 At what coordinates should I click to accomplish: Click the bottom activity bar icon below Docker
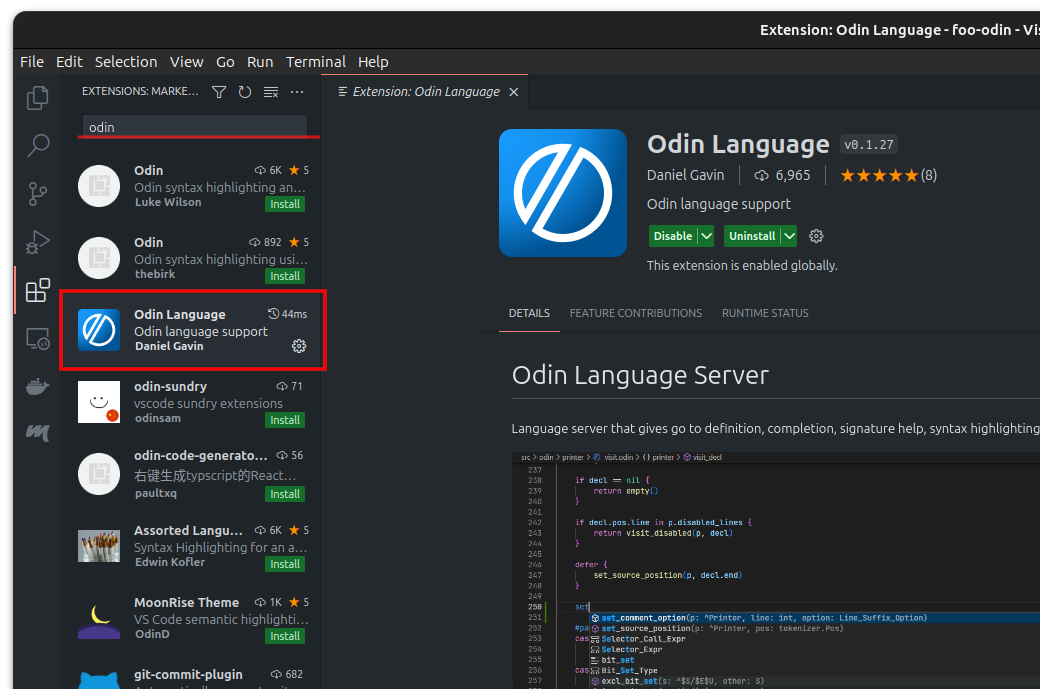point(37,433)
